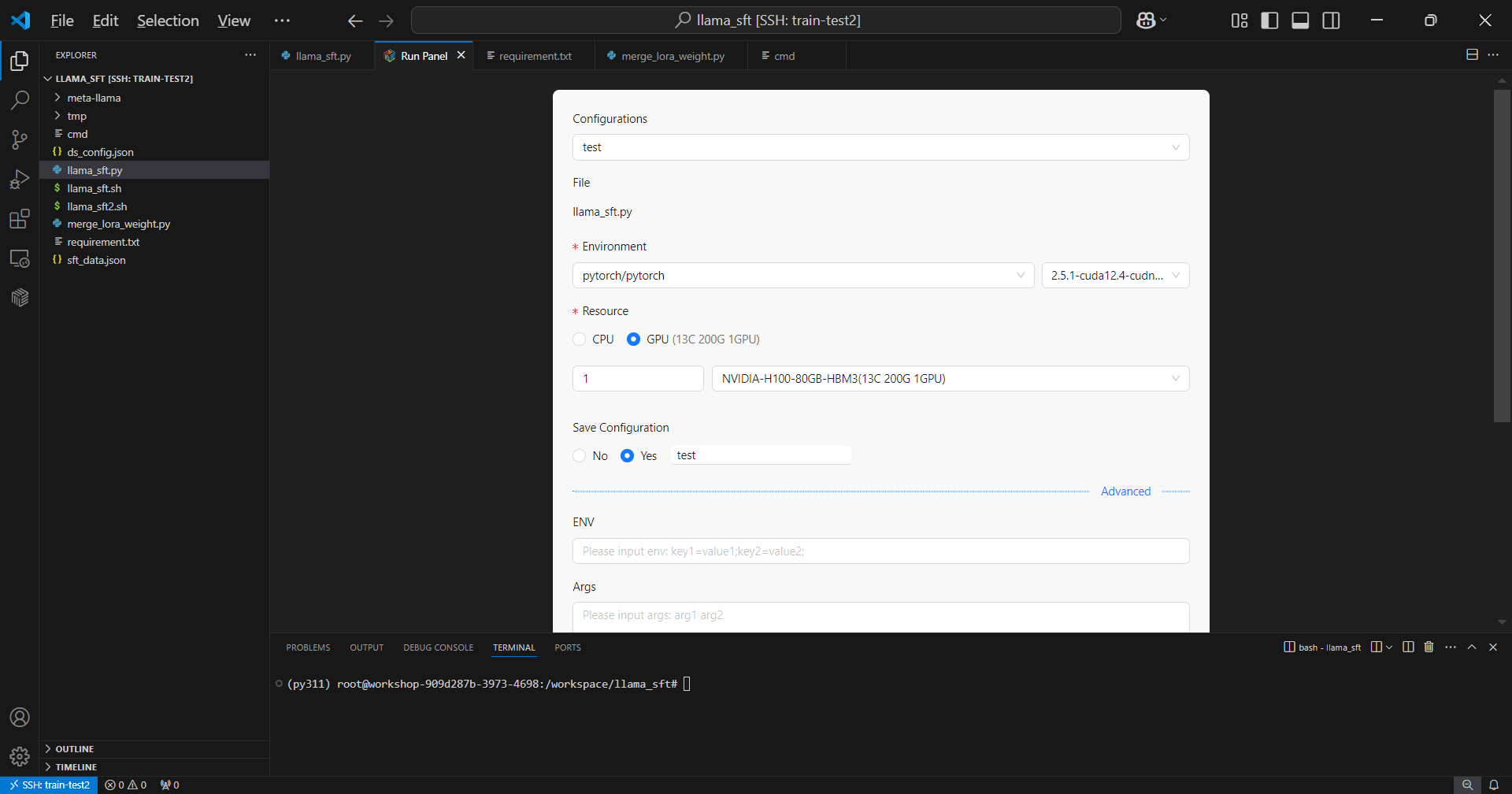Viewport: 1512px width, 794px height.
Task: Select the GPU resource radio button
Action: click(633, 339)
